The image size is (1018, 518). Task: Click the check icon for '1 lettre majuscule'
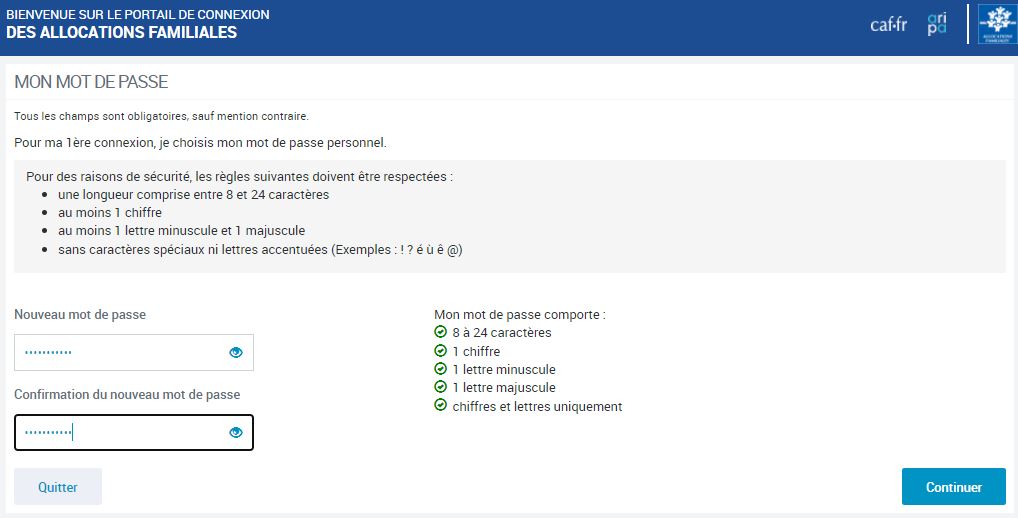(x=440, y=387)
